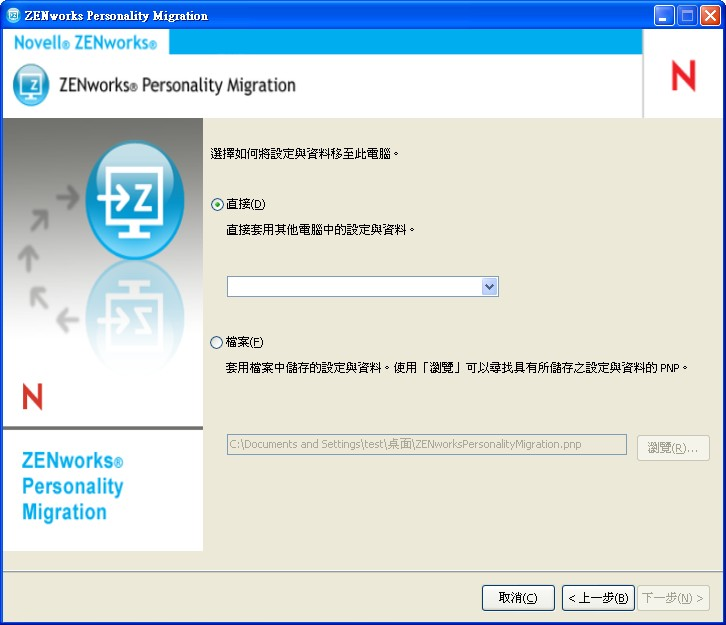Select the 直接(D) radio button
This screenshot has width=726, height=625.
tap(217, 204)
